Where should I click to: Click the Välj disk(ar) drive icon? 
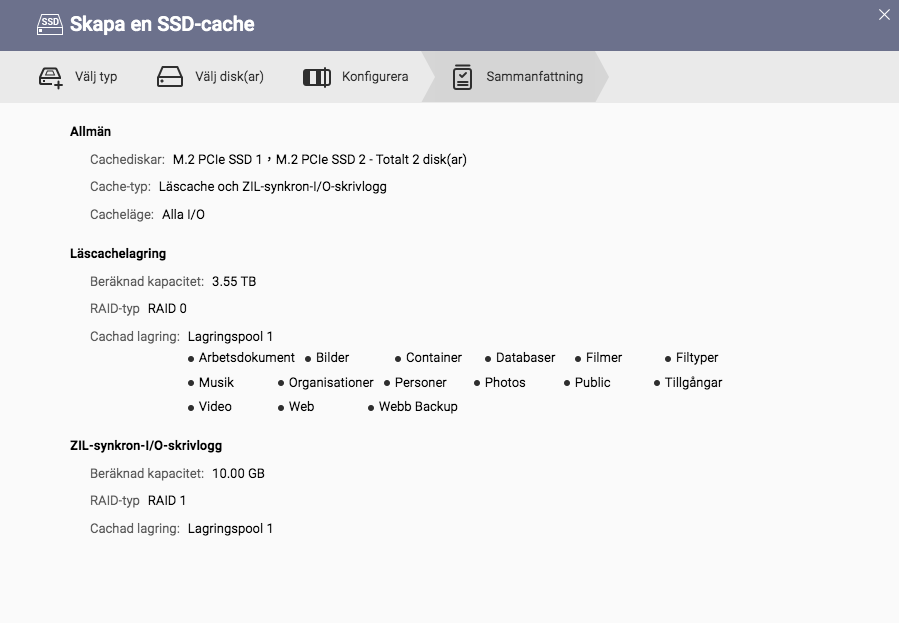(x=170, y=77)
